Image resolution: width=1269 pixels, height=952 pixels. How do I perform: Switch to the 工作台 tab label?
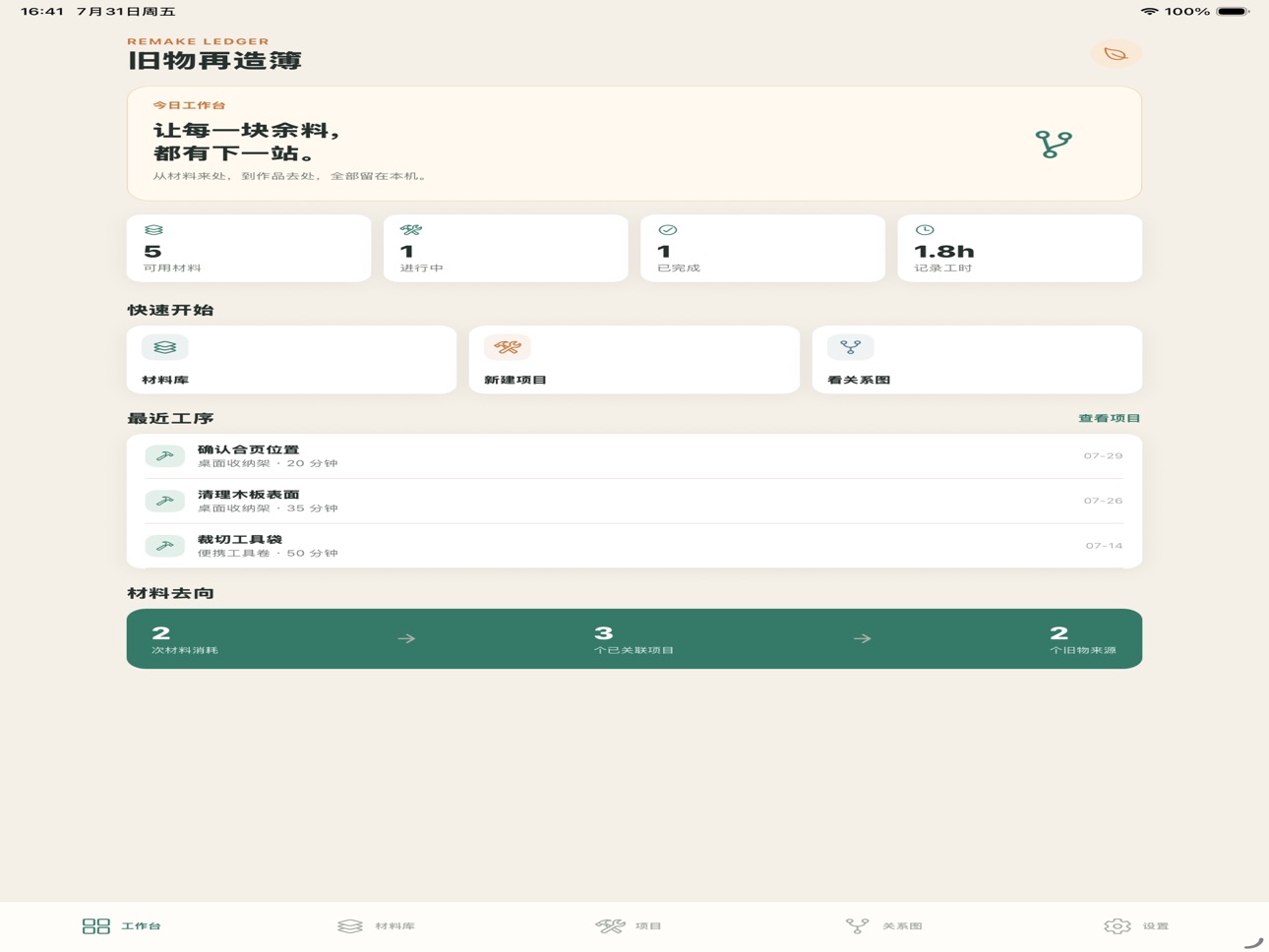(142, 926)
